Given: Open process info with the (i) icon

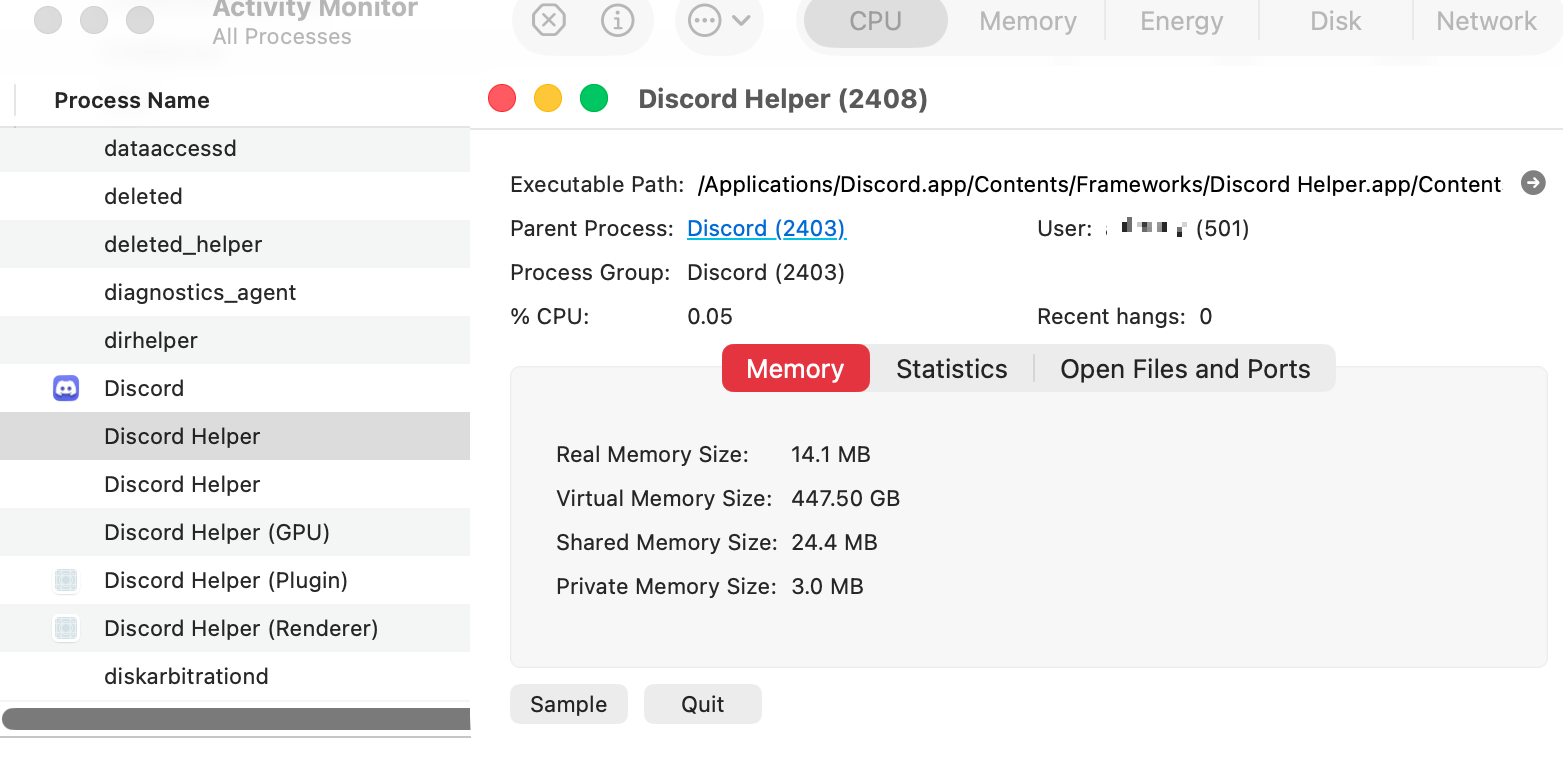Looking at the screenshot, I should click(x=617, y=20).
